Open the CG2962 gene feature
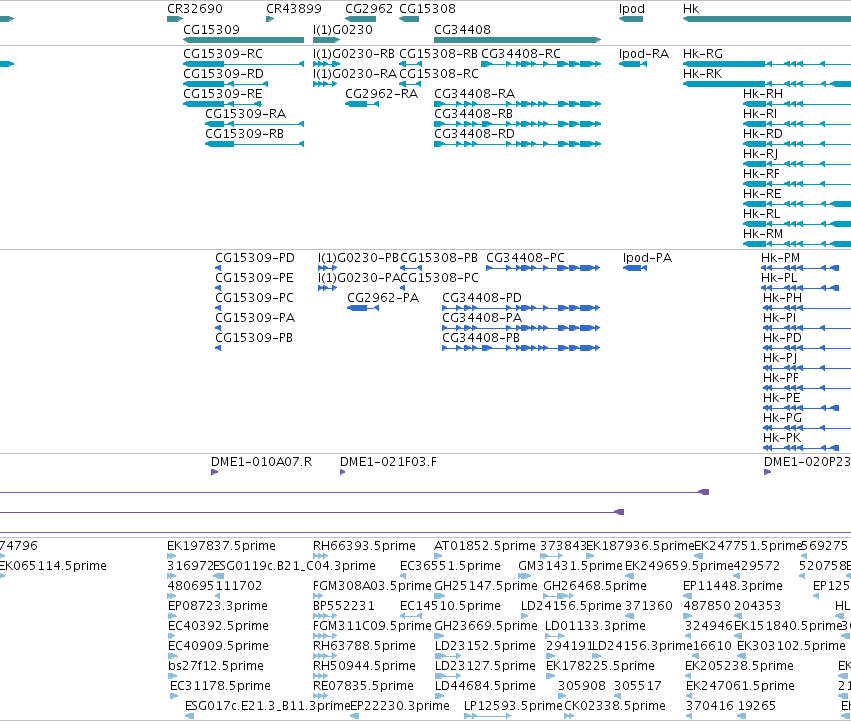 coord(360,19)
